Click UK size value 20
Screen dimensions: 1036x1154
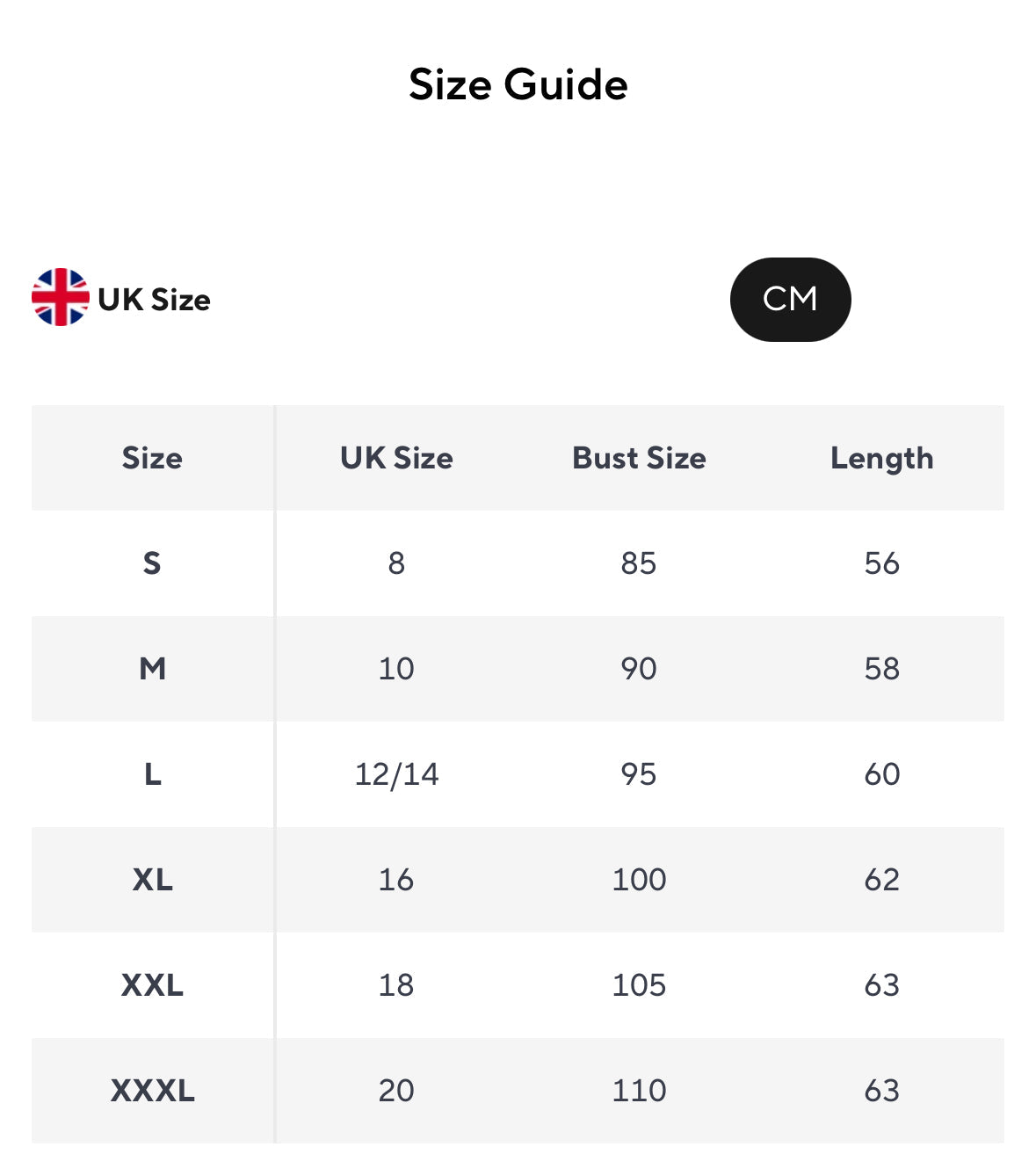[x=396, y=1091]
